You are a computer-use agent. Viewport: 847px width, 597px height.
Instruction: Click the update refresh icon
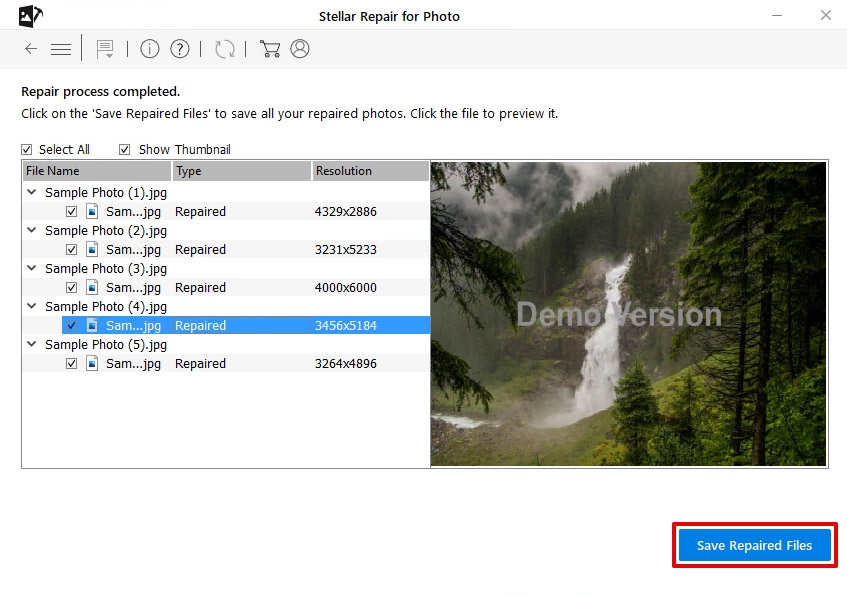click(225, 49)
